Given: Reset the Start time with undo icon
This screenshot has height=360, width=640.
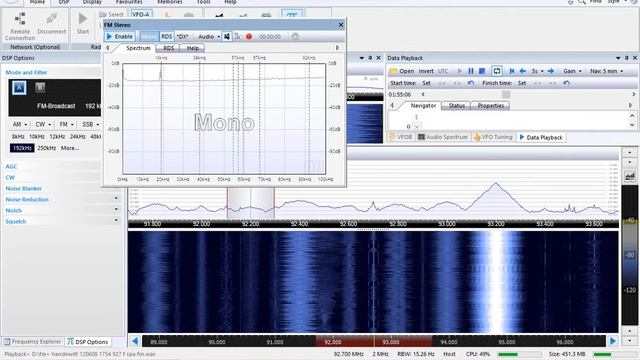Looking at the screenshot, I should [471, 83].
